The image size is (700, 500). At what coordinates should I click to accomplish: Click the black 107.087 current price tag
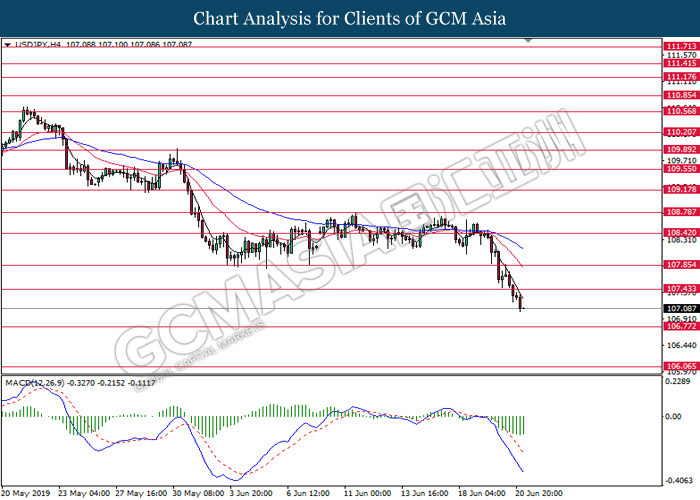point(680,309)
